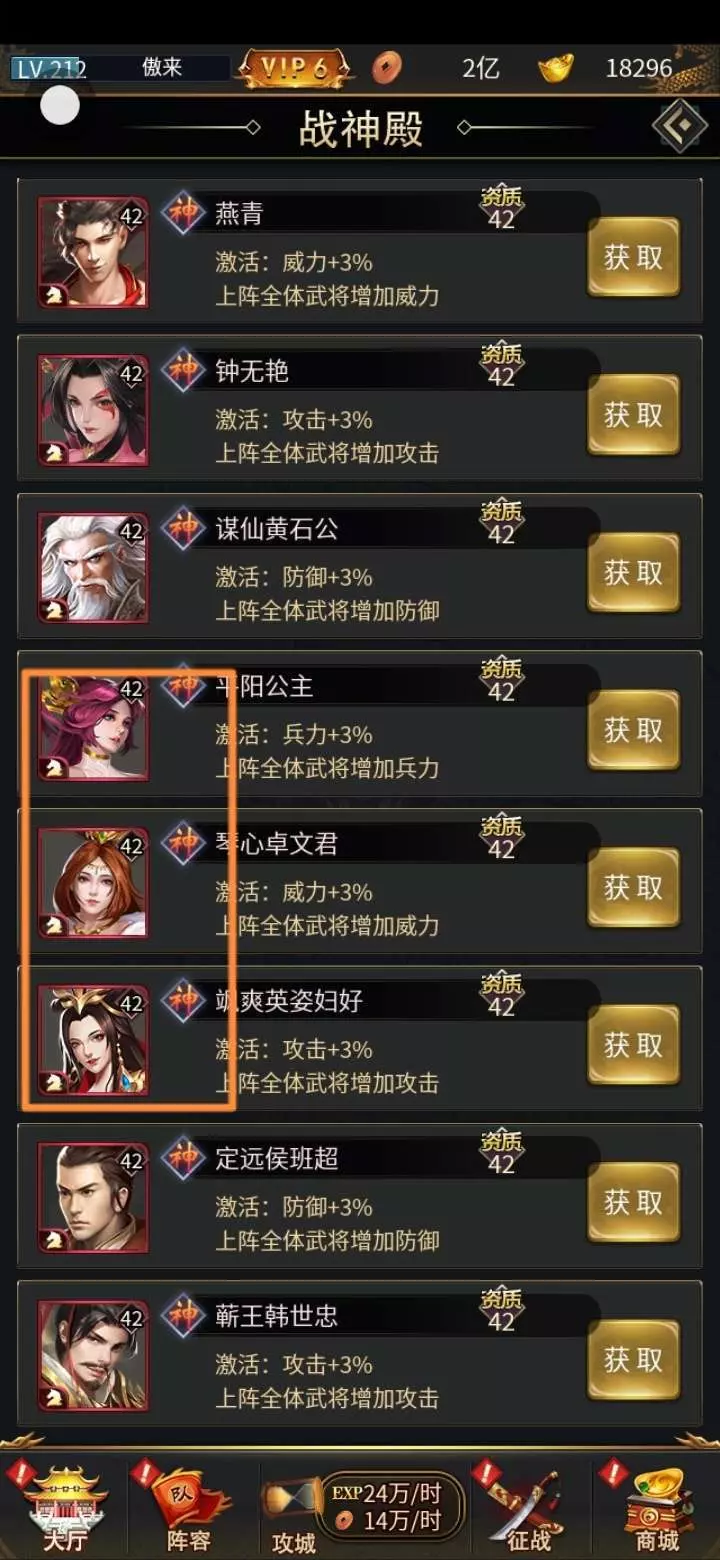Tap the diamond back icon near title
720x1560 pixels.
[680, 126]
